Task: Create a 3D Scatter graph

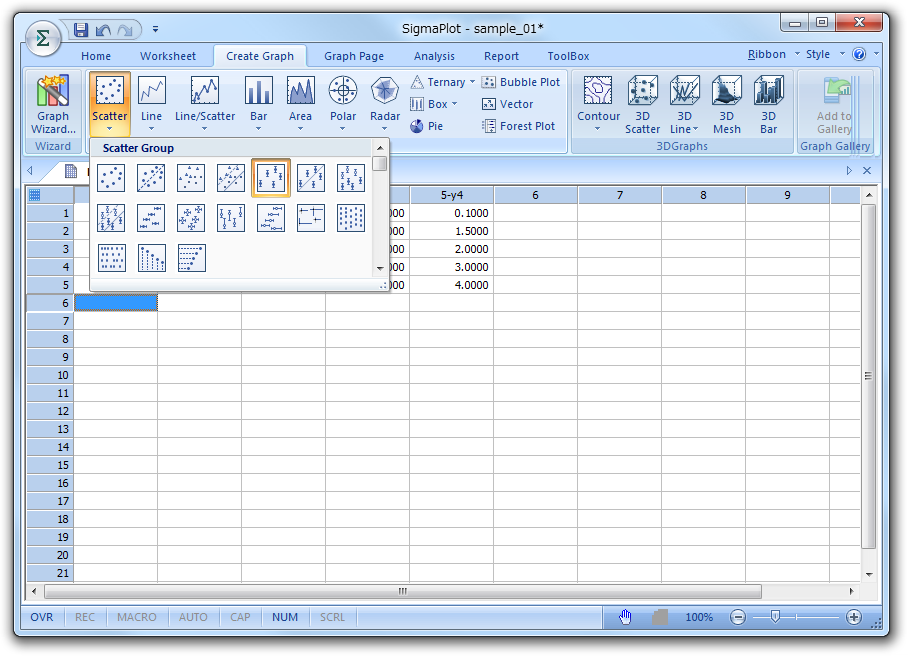Action: pos(642,104)
